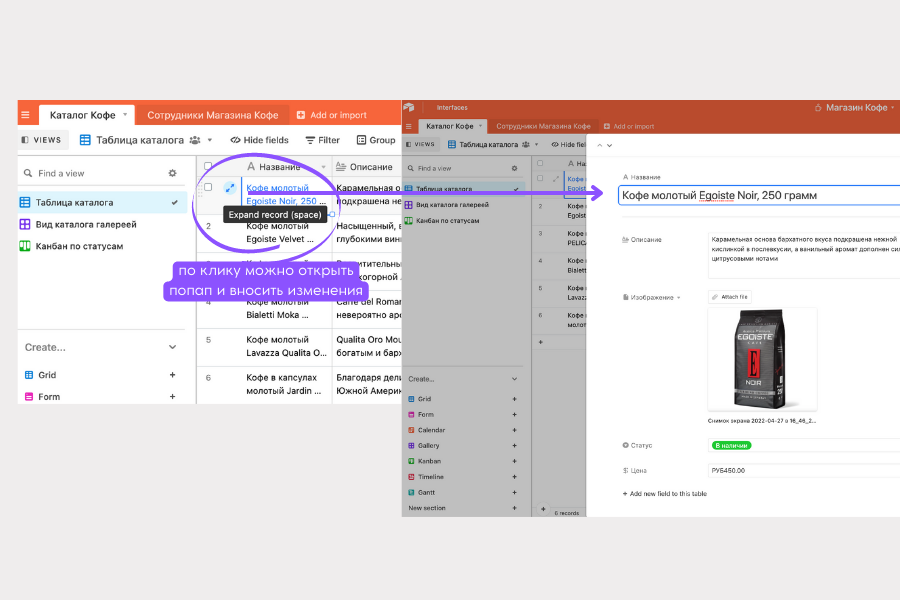Add Timeline view using its plus icon
The image size is (900, 600).
point(514,477)
